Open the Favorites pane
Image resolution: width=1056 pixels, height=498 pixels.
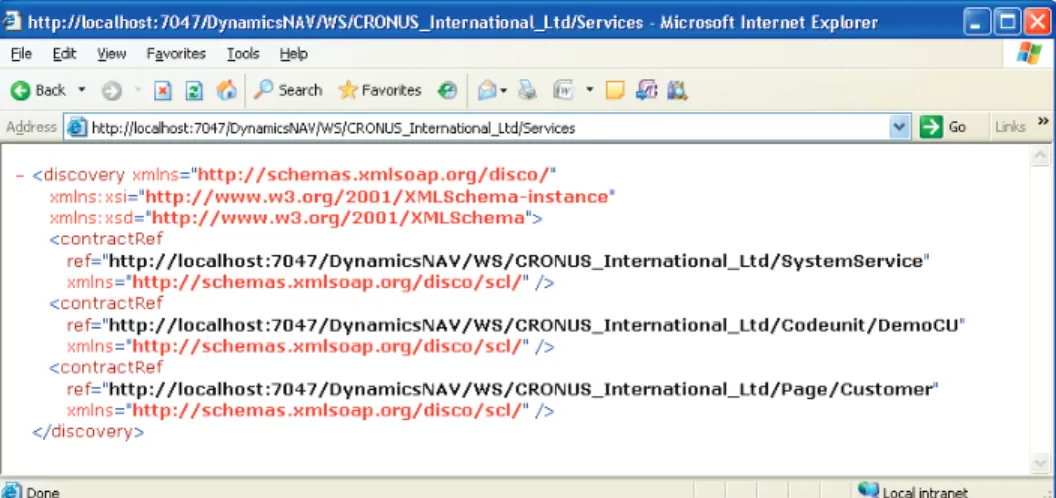(x=380, y=90)
